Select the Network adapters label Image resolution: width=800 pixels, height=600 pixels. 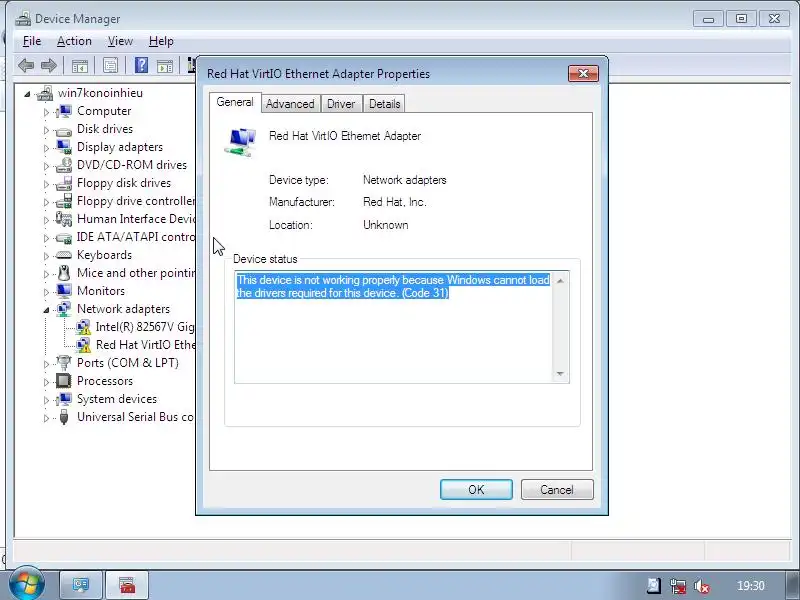(x=123, y=309)
